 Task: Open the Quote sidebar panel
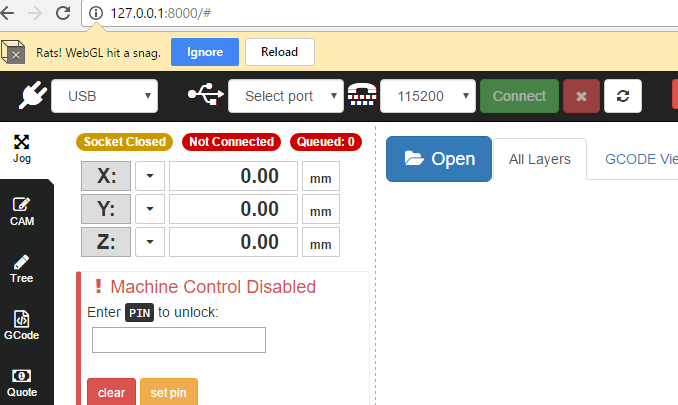pos(22,383)
